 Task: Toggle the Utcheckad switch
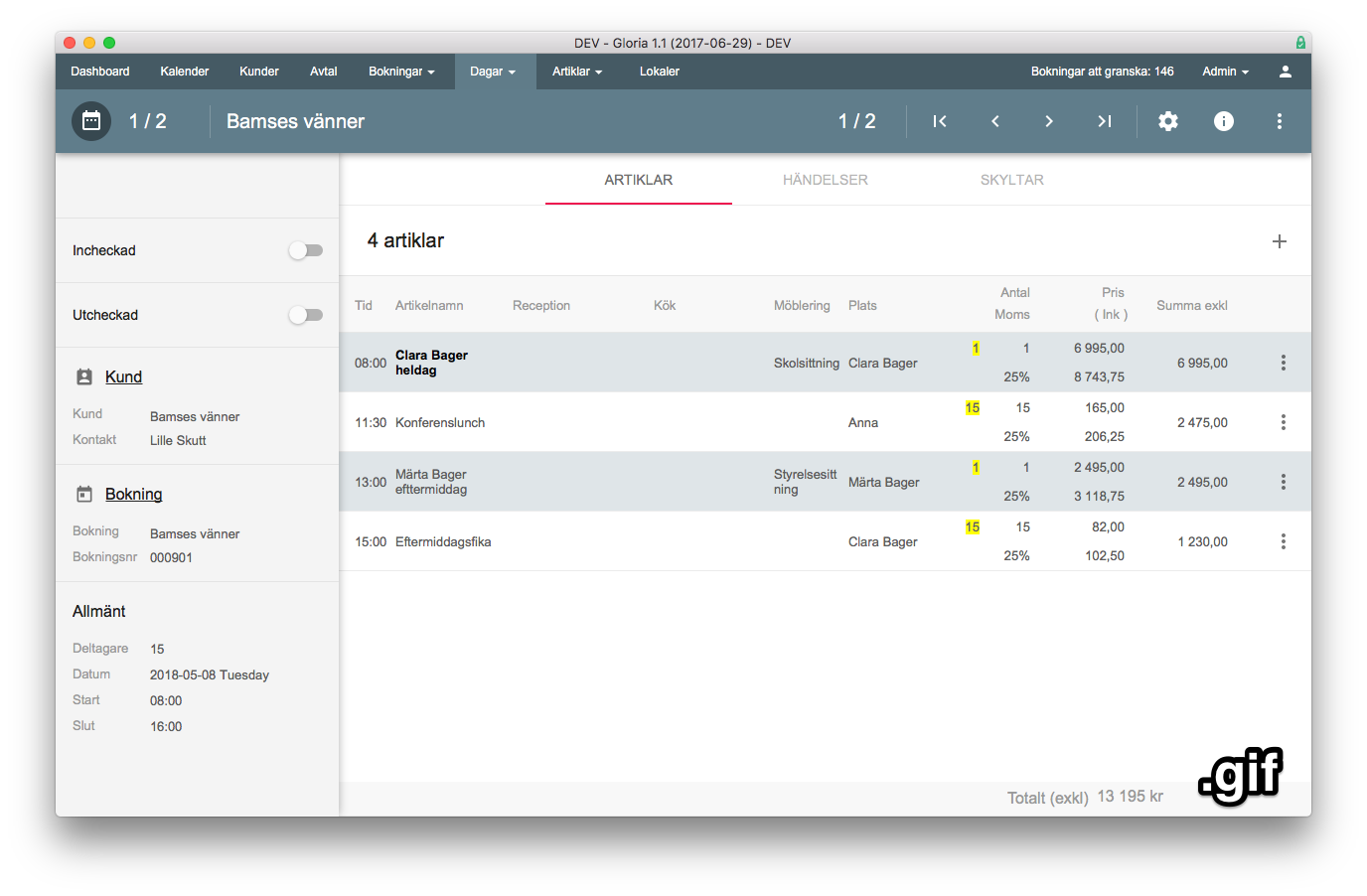click(x=306, y=315)
